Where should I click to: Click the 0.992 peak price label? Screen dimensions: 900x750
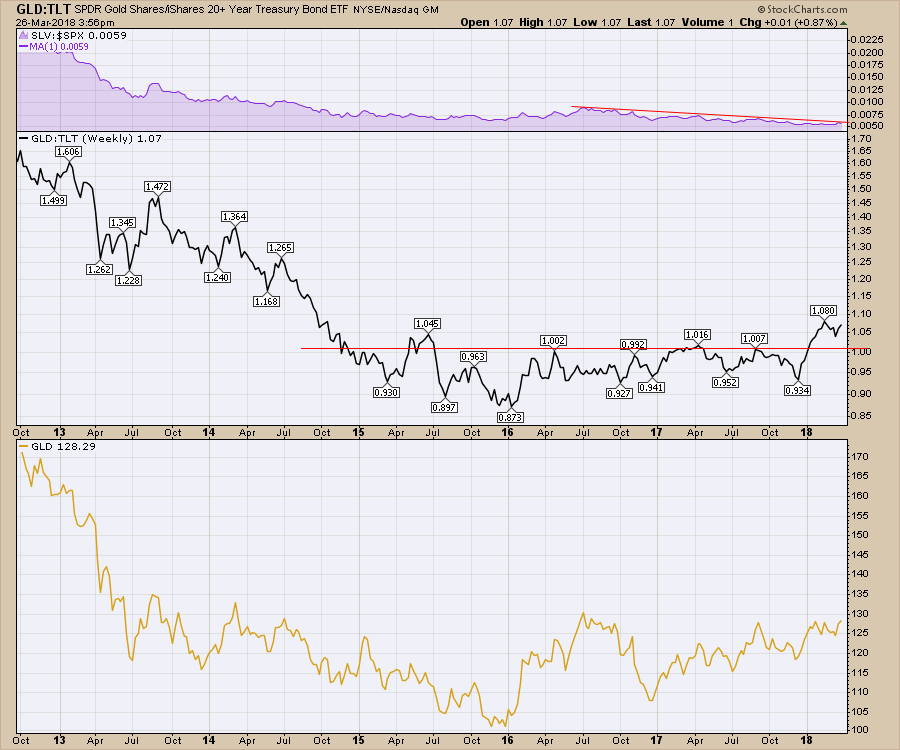pyautogui.click(x=633, y=345)
